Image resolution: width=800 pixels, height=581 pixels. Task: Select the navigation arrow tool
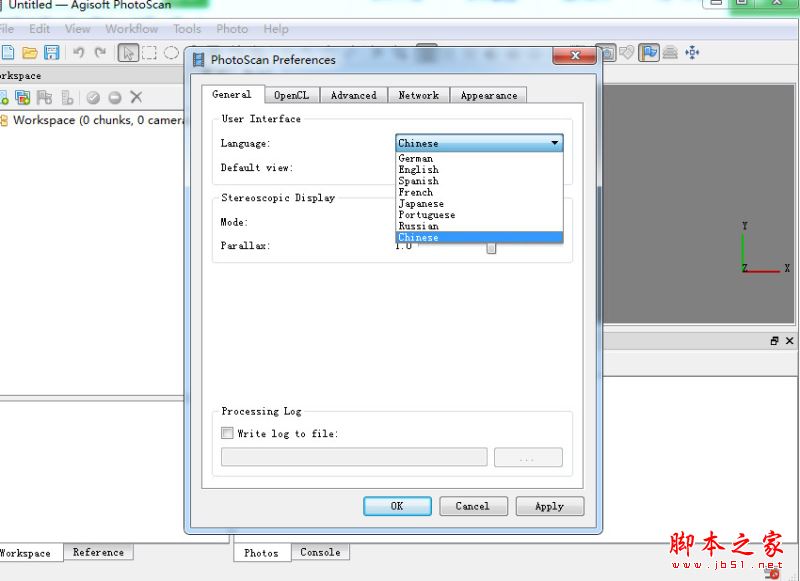coord(128,53)
